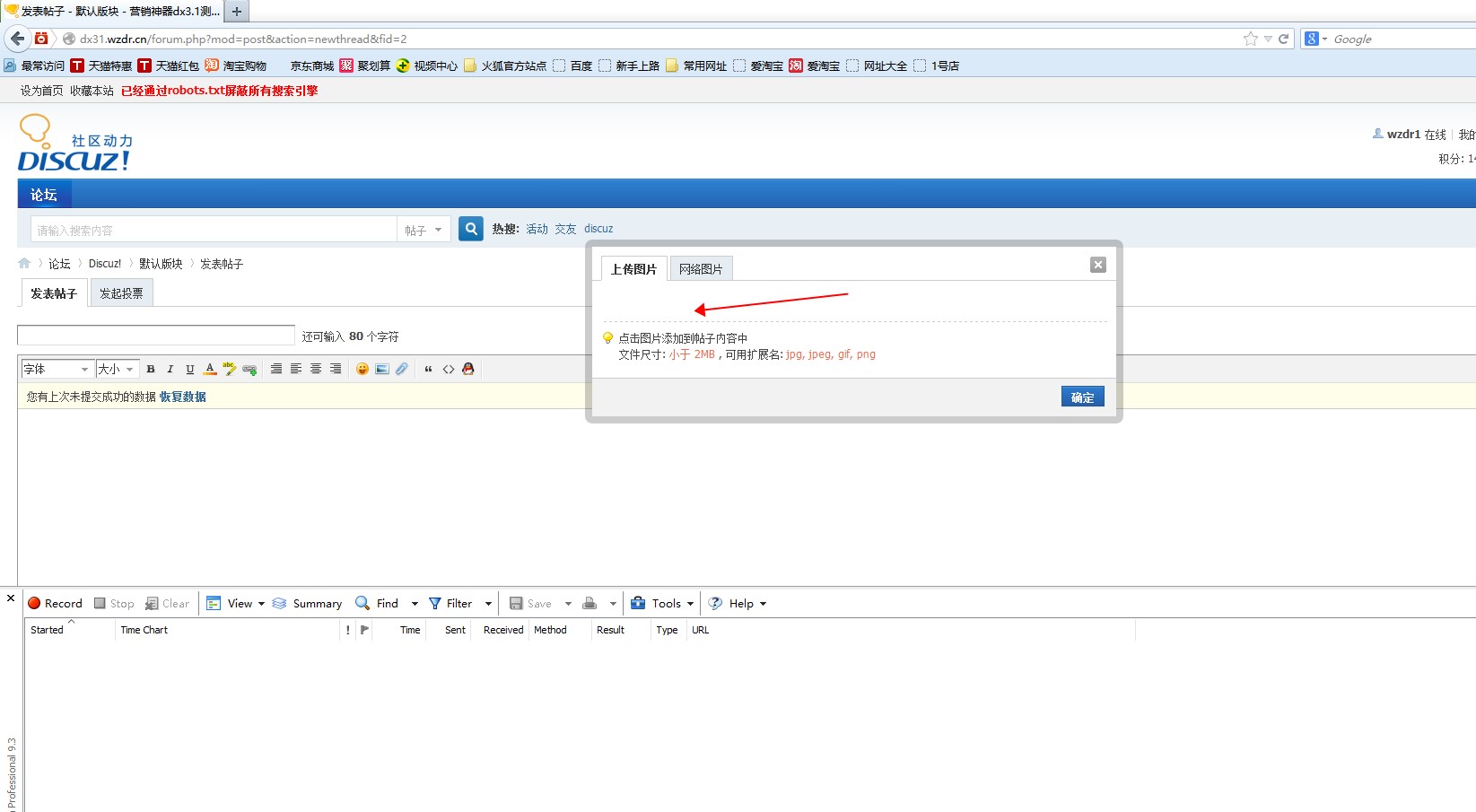
Task: Expand the Tools menu in HttpWatch
Action: tap(664, 603)
